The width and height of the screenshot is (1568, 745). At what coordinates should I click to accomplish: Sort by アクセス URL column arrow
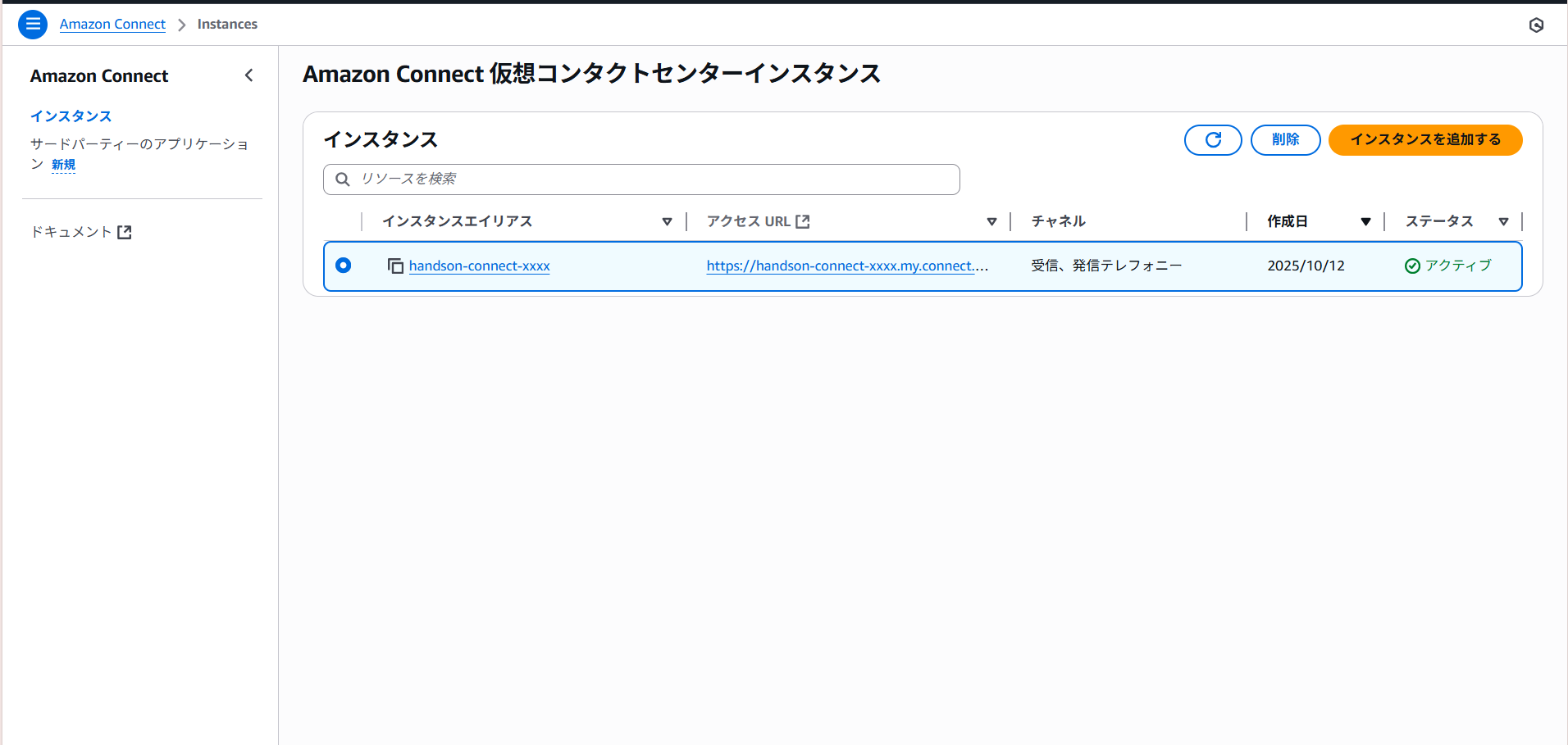coord(991,221)
